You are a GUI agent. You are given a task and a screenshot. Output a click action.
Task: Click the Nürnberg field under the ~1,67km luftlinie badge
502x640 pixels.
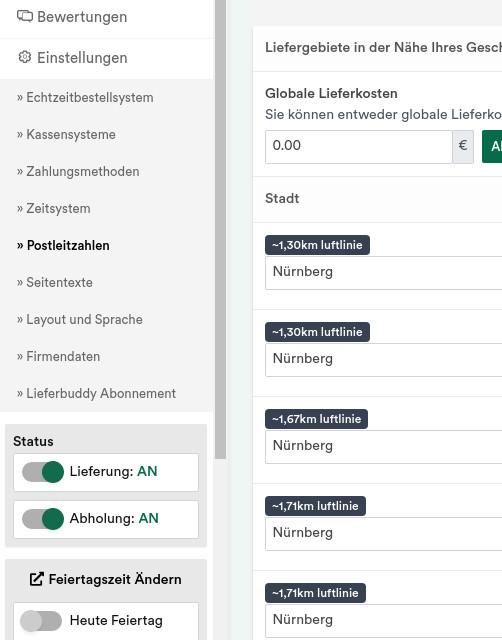pyautogui.click(x=384, y=447)
